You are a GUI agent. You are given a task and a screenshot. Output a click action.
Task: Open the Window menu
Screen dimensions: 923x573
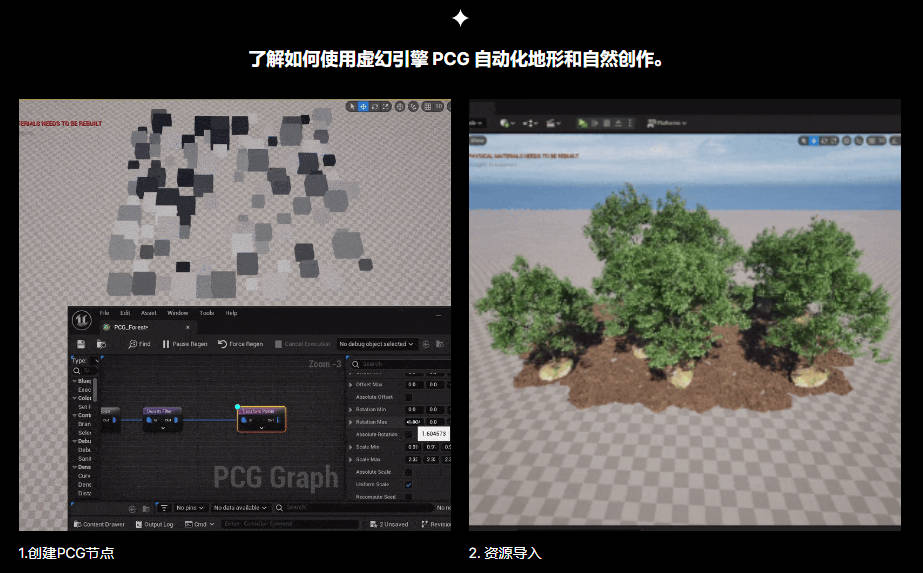(177, 313)
